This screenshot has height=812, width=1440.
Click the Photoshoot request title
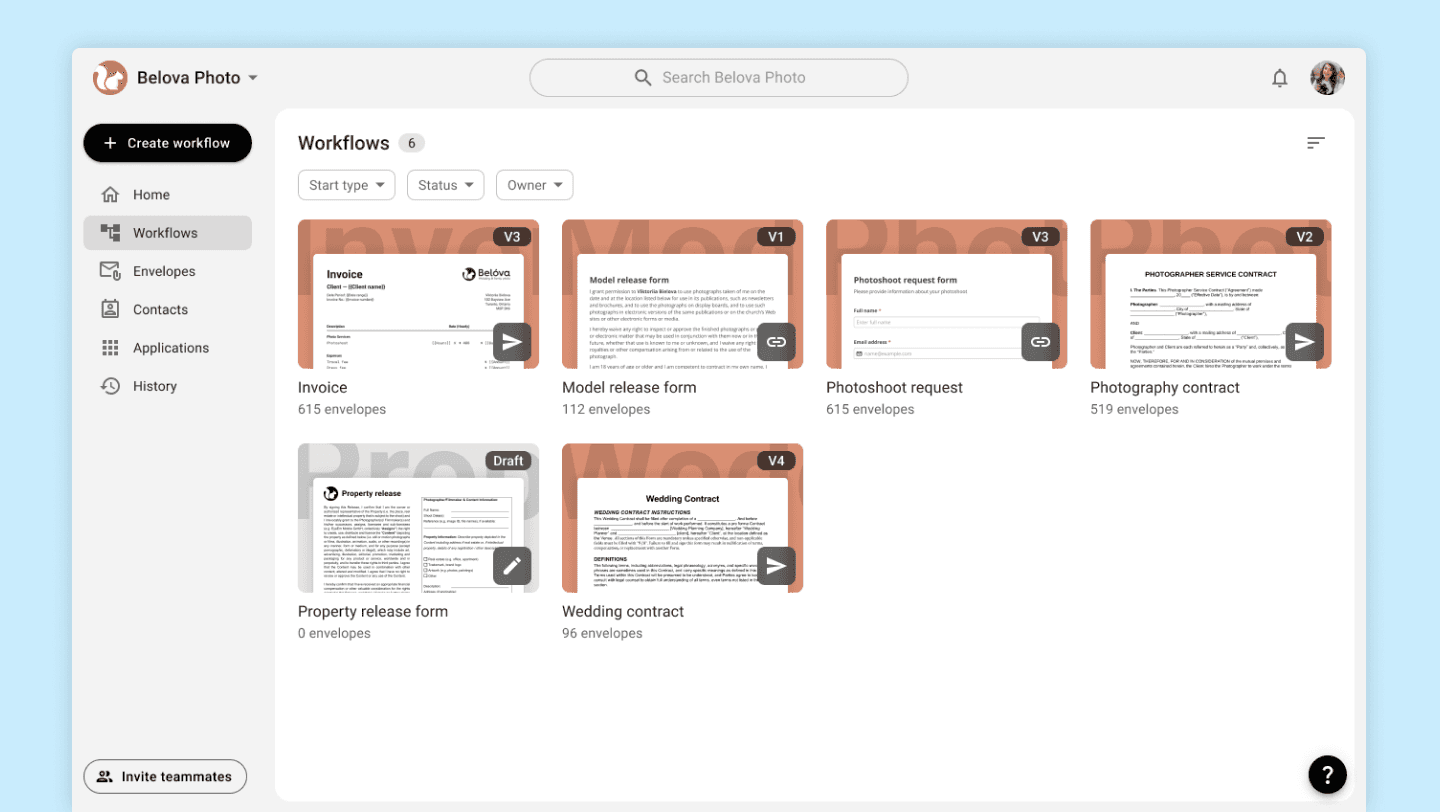tap(895, 388)
